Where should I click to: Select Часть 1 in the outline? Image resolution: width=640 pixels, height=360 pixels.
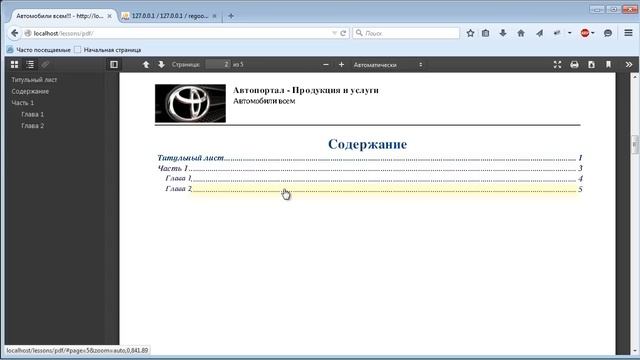pyautogui.click(x=23, y=103)
